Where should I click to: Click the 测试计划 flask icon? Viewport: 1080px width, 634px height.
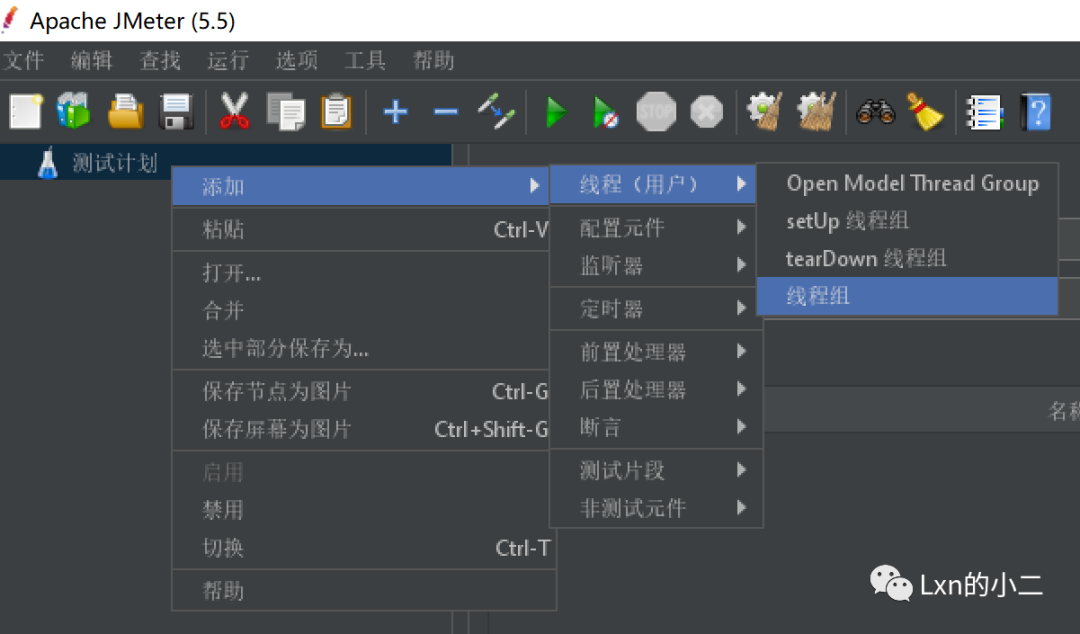point(48,163)
